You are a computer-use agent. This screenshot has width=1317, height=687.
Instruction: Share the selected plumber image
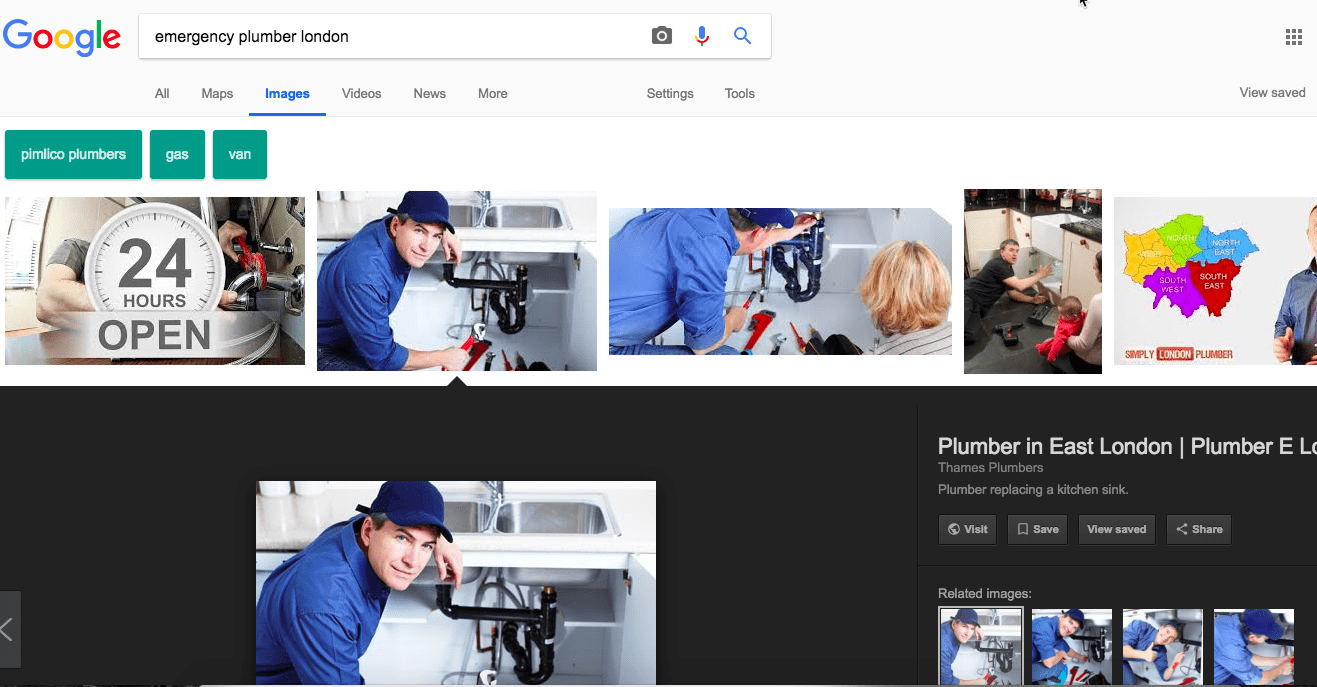coord(1198,529)
